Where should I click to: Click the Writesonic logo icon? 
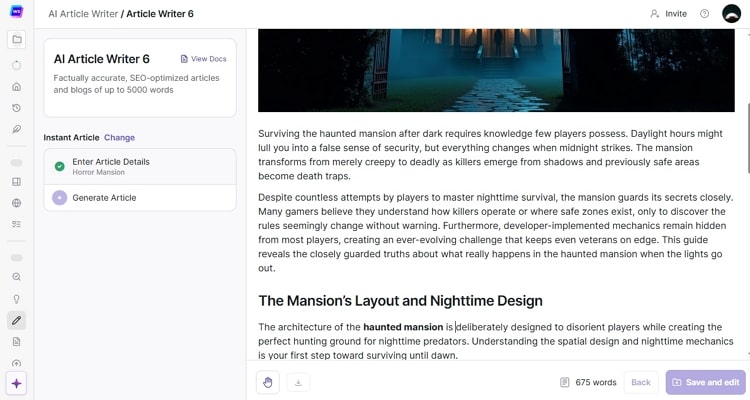[x=16, y=11]
